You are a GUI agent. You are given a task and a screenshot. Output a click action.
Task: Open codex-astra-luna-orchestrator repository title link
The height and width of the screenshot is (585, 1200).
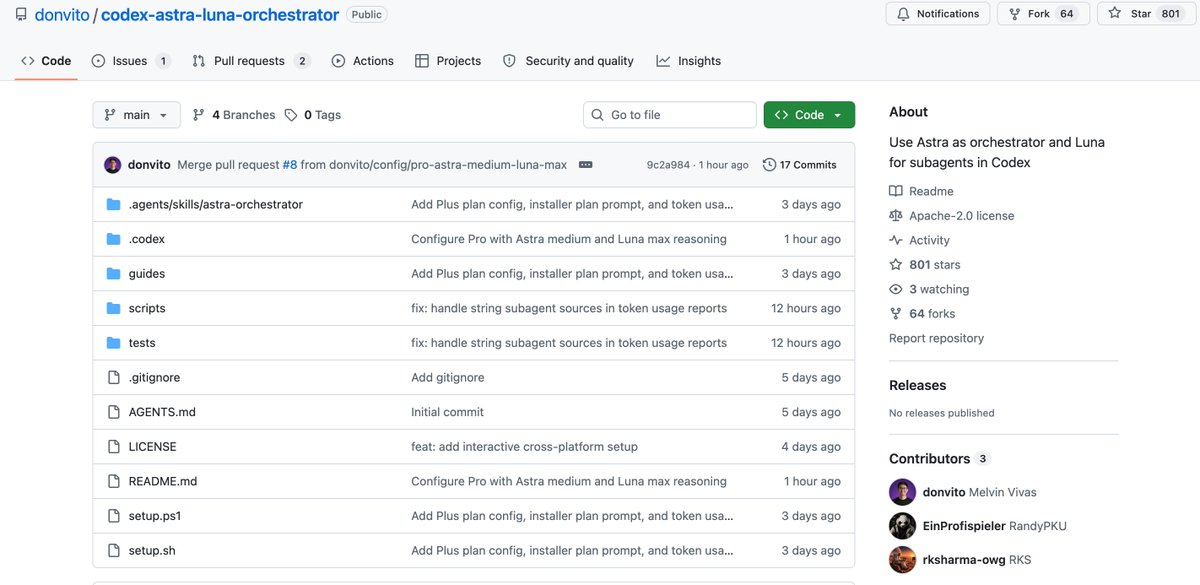[x=220, y=15]
